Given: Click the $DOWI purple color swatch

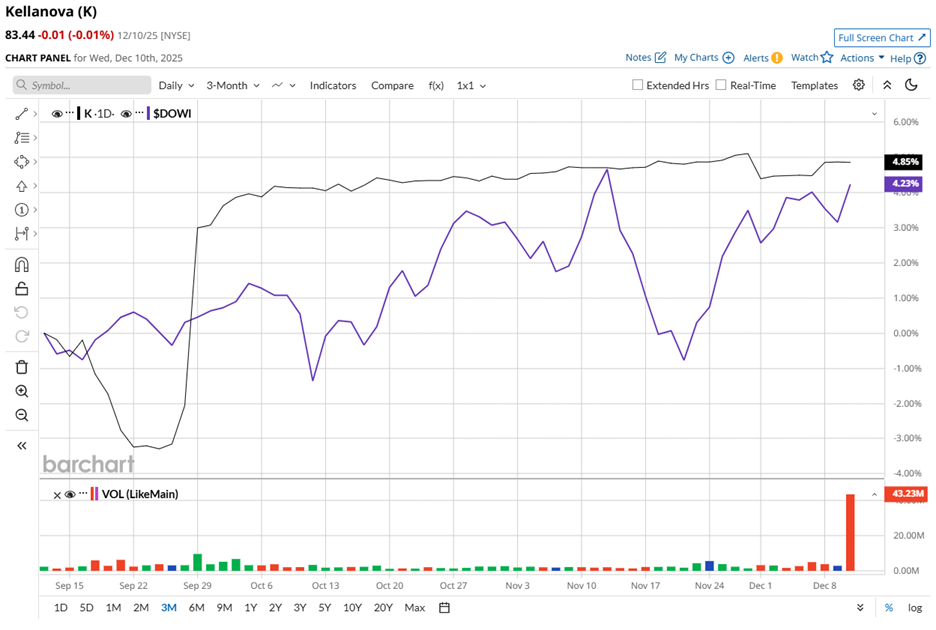Looking at the screenshot, I should click(148, 113).
